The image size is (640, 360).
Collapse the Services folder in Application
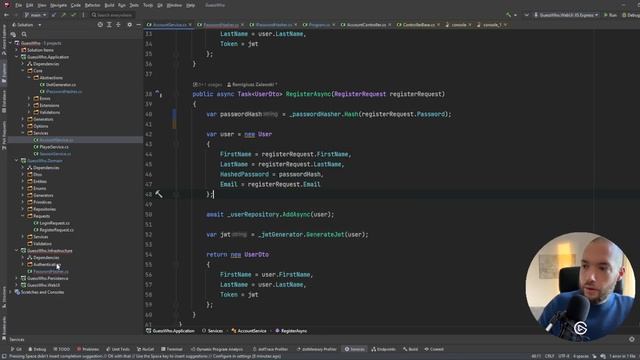pyautogui.click(x=23, y=133)
